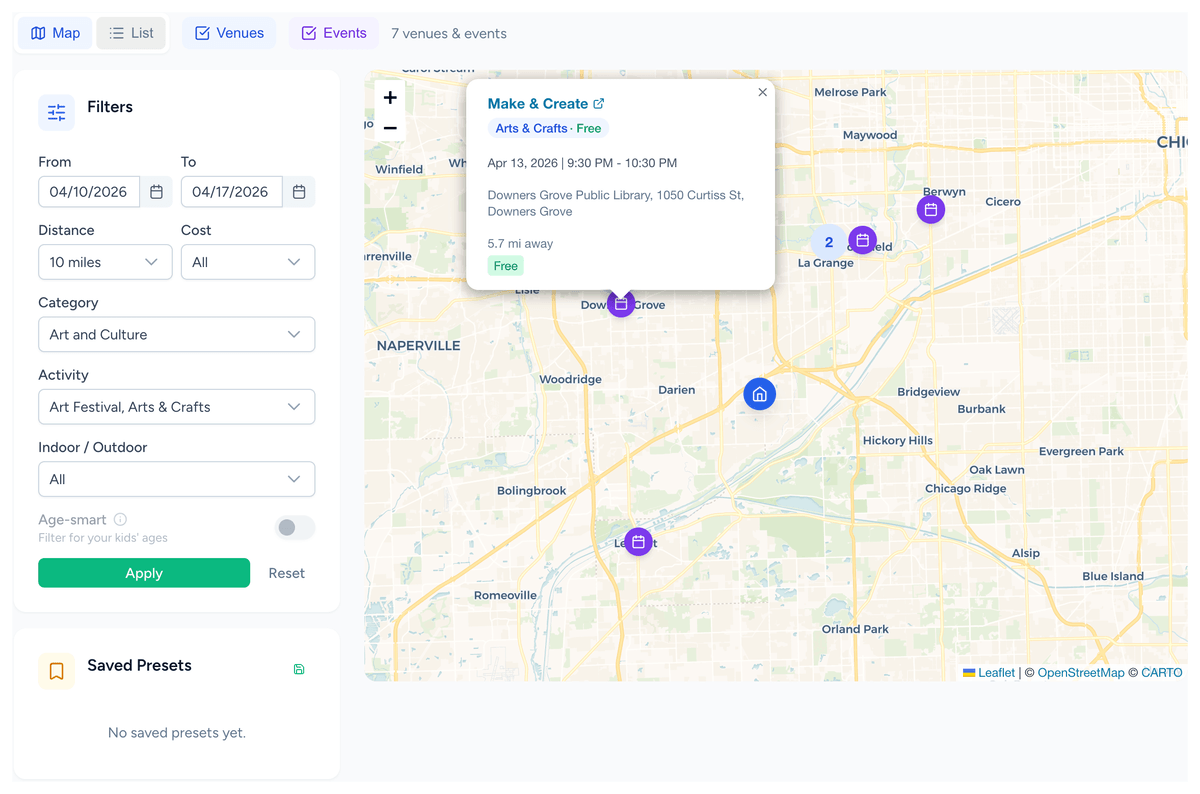Select the event marker near La Grange

(x=862, y=240)
